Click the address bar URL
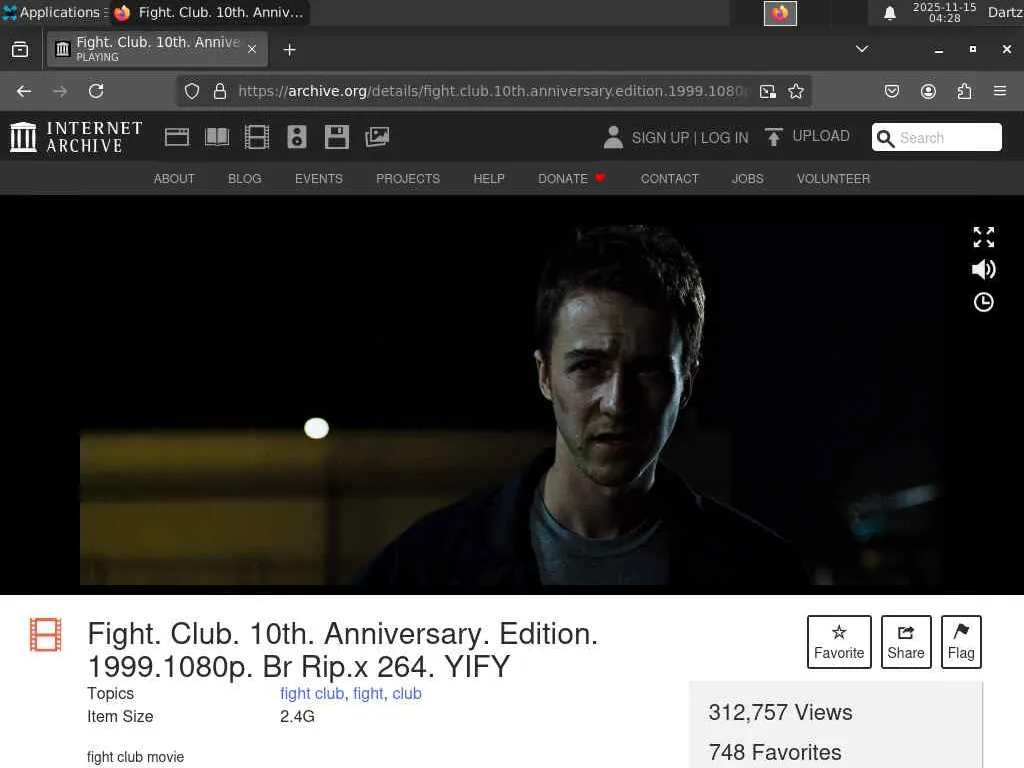The height and width of the screenshot is (768, 1024). (490, 91)
